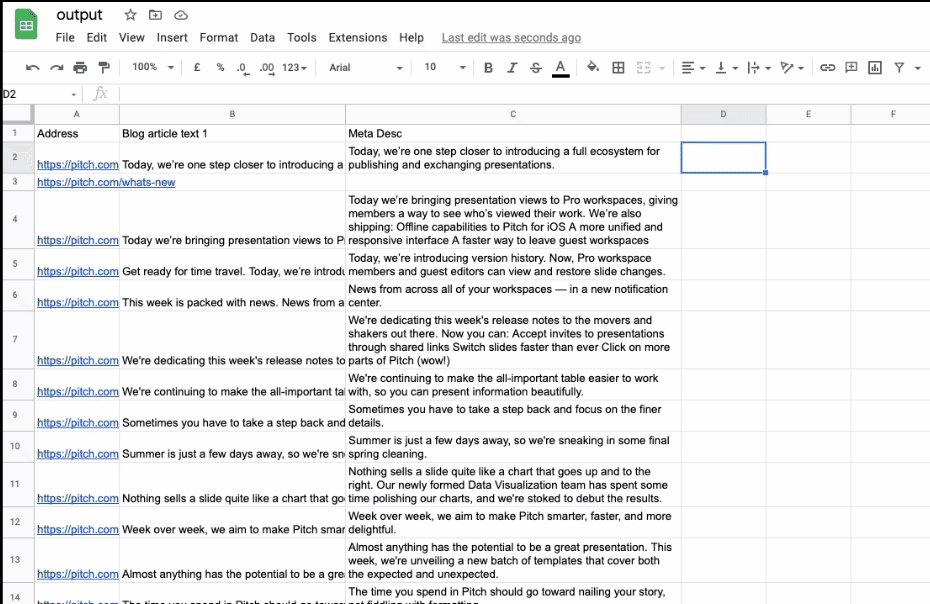Click the Move to folder icon
Image resolution: width=930 pixels, height=604 pixels.
[x=155, y=15]
